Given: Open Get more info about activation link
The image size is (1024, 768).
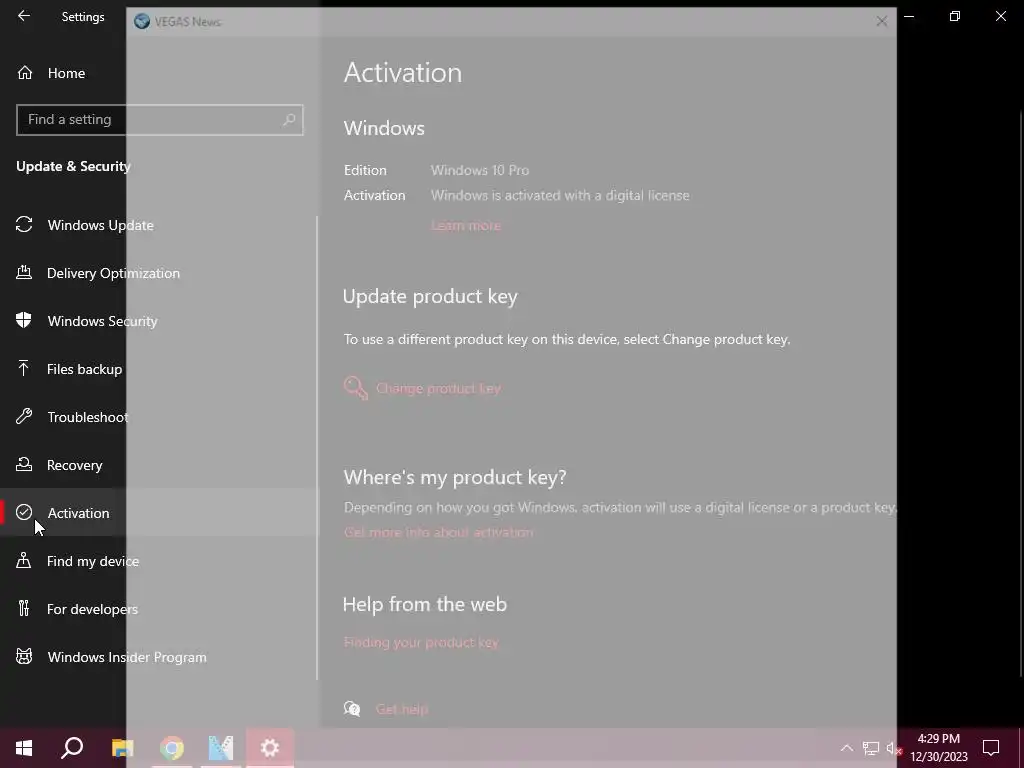Looking at the screenshot, I should (x=438, y=532).
